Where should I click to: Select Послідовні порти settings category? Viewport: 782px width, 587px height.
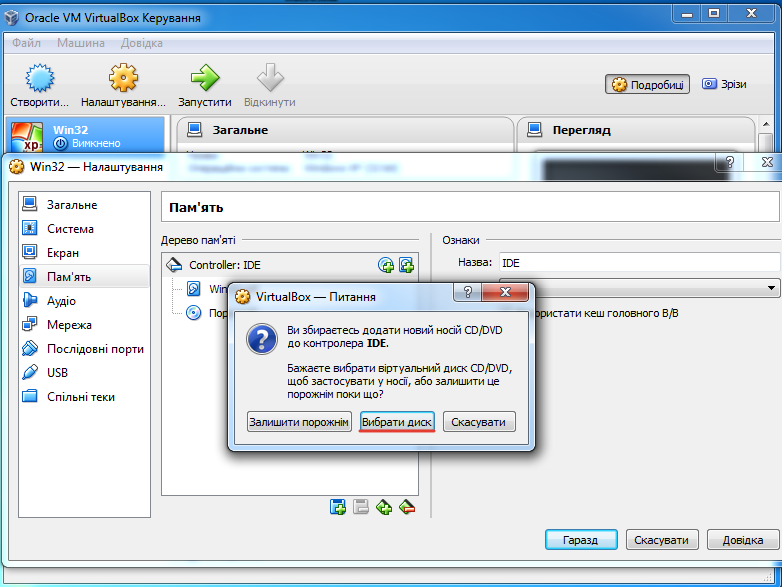pyautogui.click(x=84, y=349)
